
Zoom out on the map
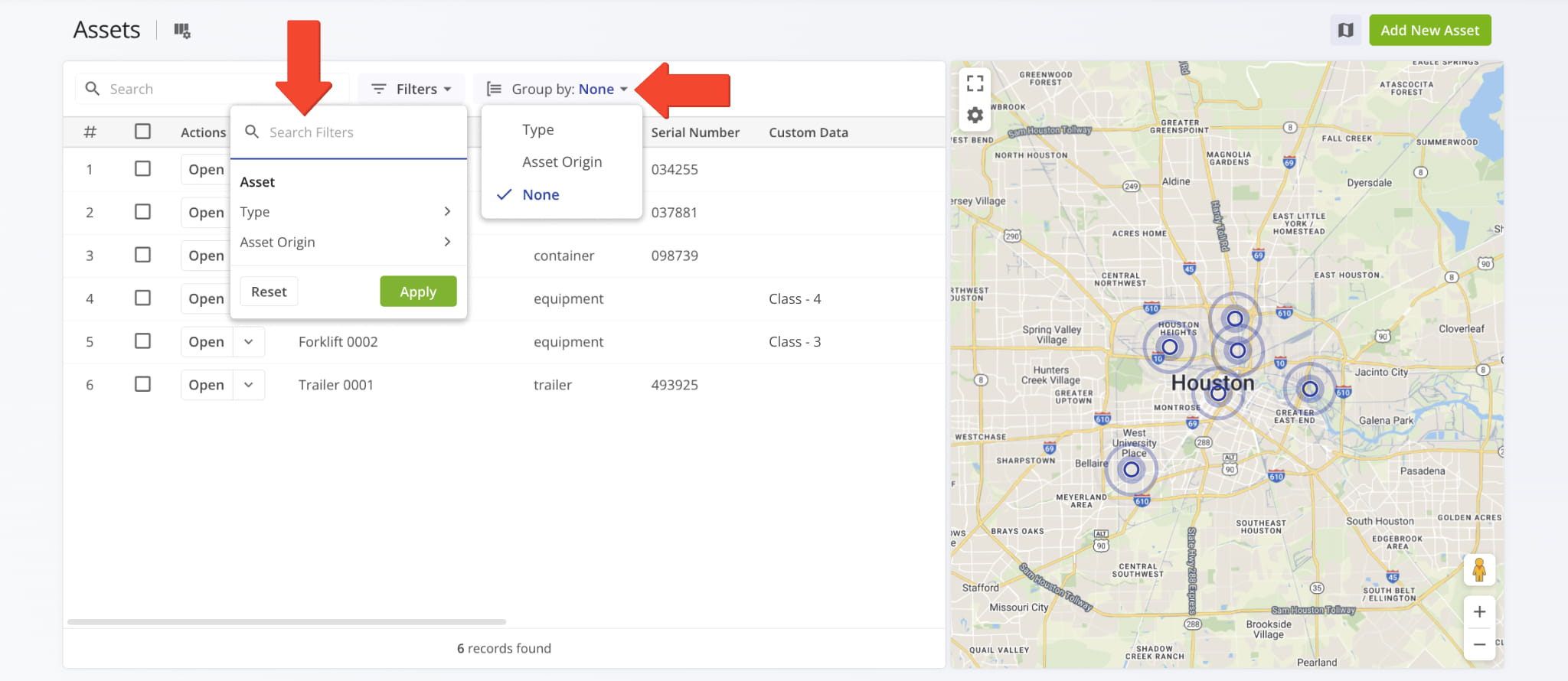click(x=1478, y=644)
